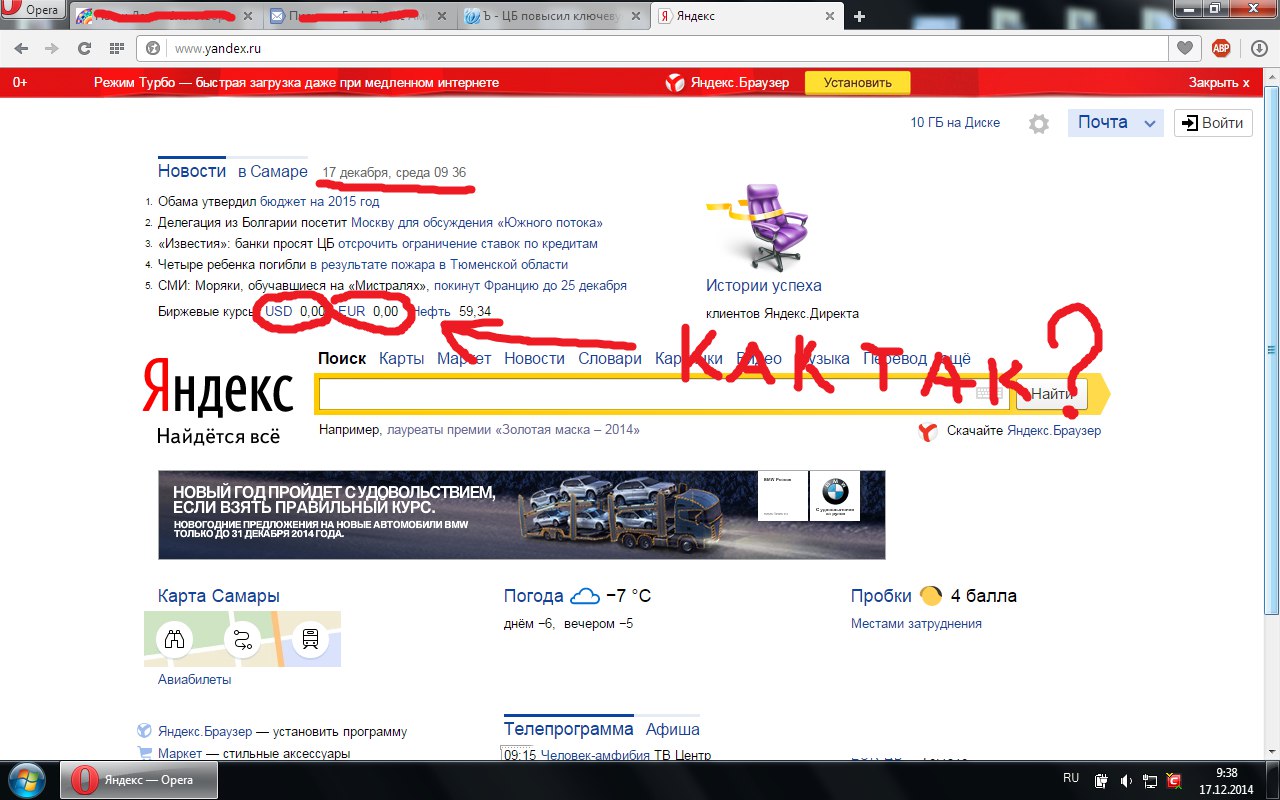This screenshot has width=1280, height=800.
Task: Open the Словари service link
Action: tap(609, 358)
